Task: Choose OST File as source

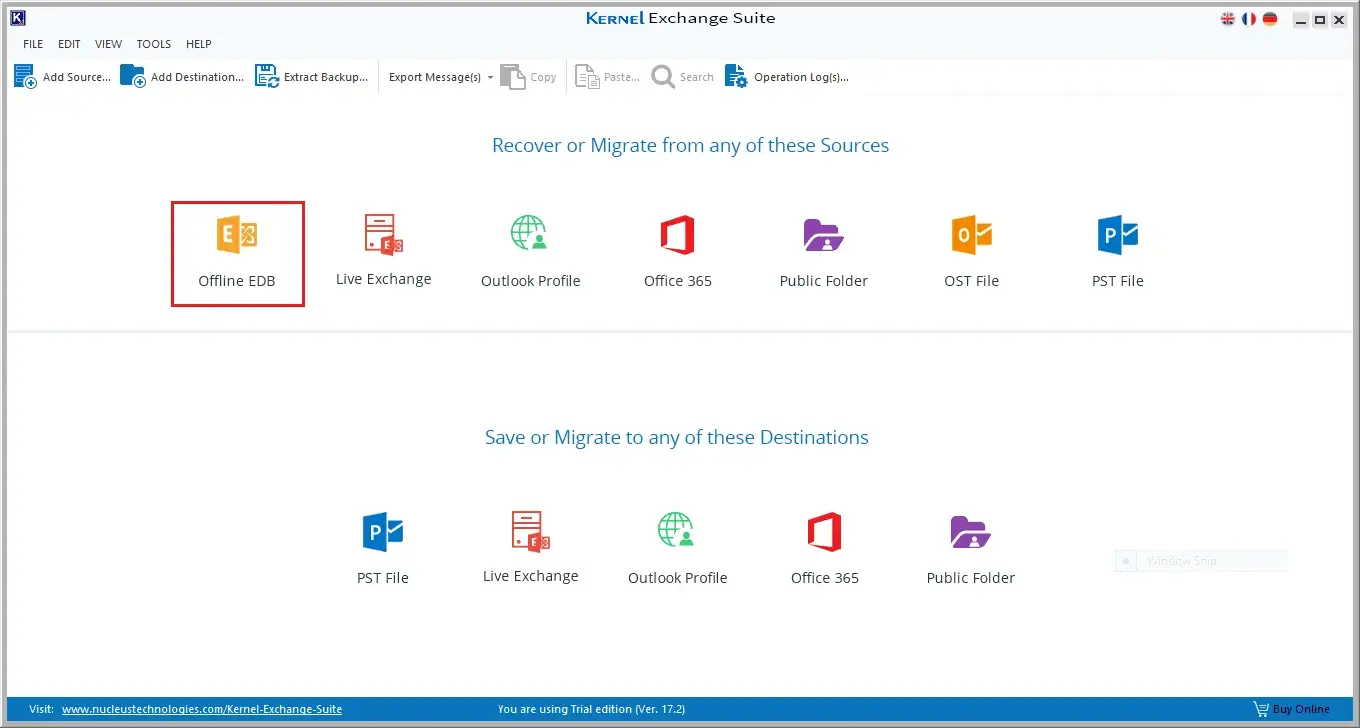Action: [x=971, y=252]
